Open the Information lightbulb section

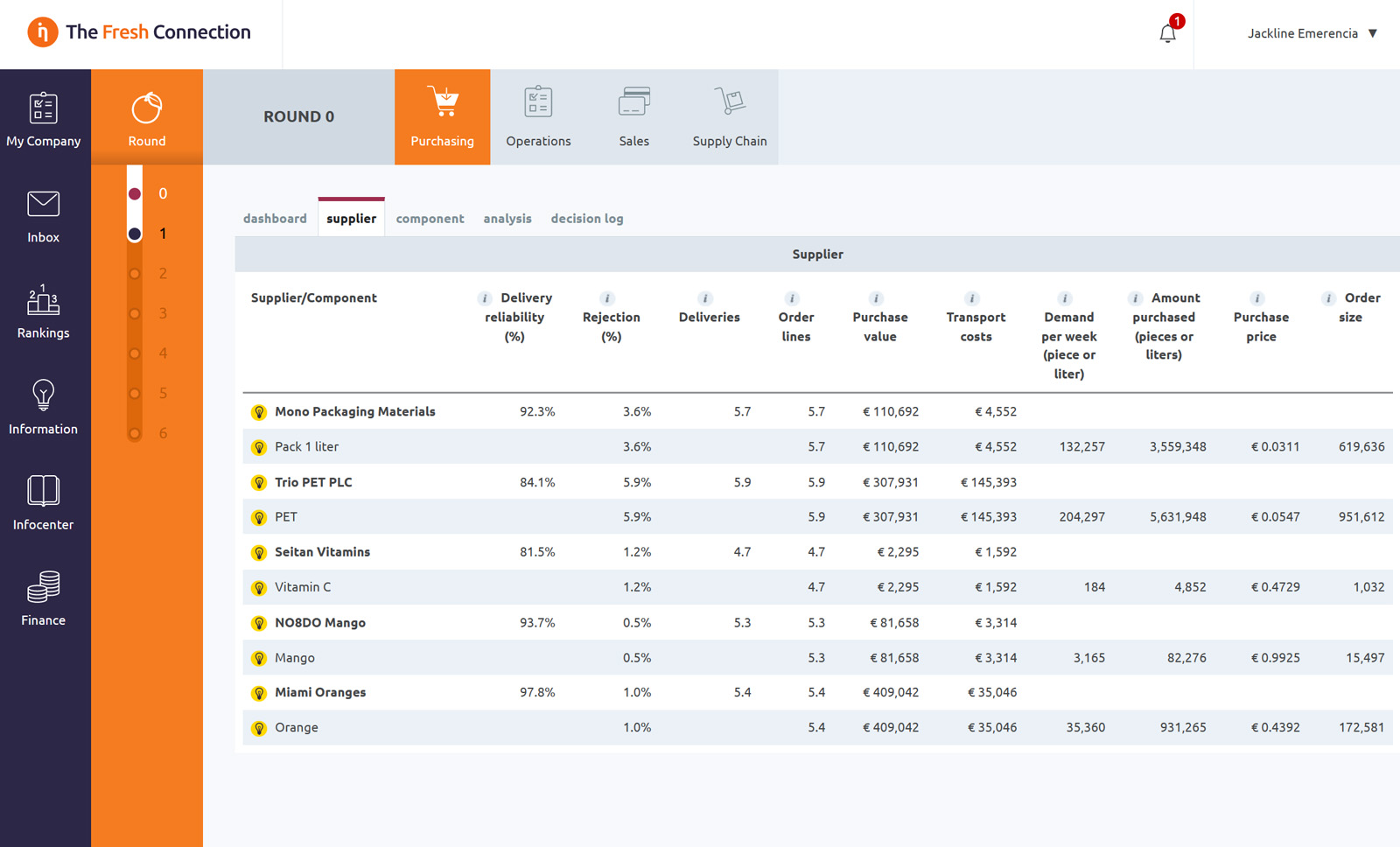pyautogui.click(x=43, y=407)
